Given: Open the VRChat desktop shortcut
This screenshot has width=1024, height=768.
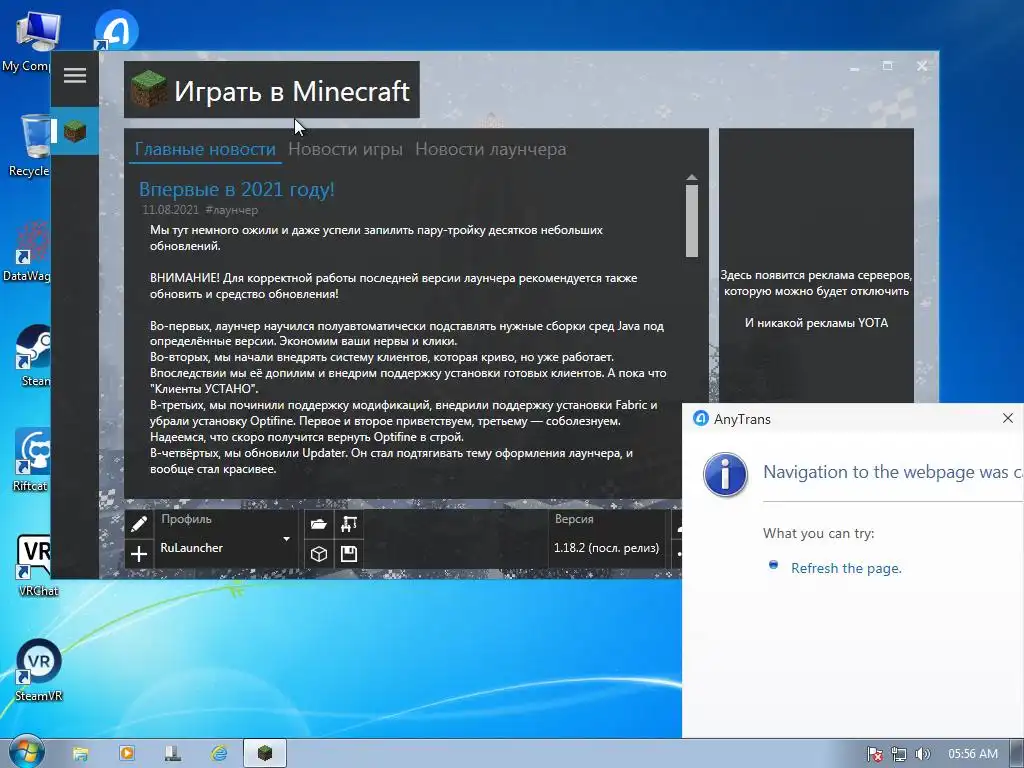Looking at the screenshot, I should (37, 566).
